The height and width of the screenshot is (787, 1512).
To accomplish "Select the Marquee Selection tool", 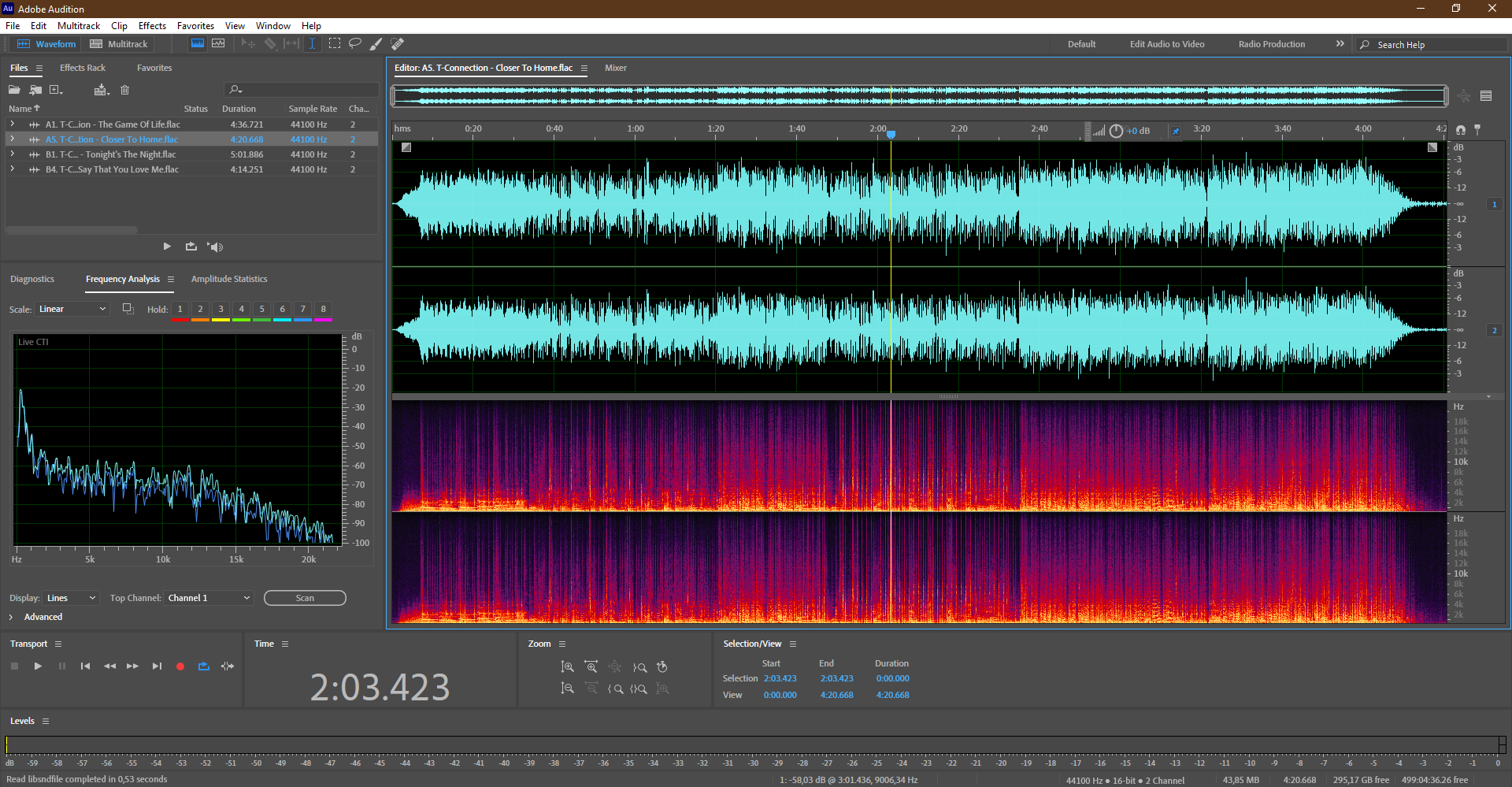I will pos(335,44).
